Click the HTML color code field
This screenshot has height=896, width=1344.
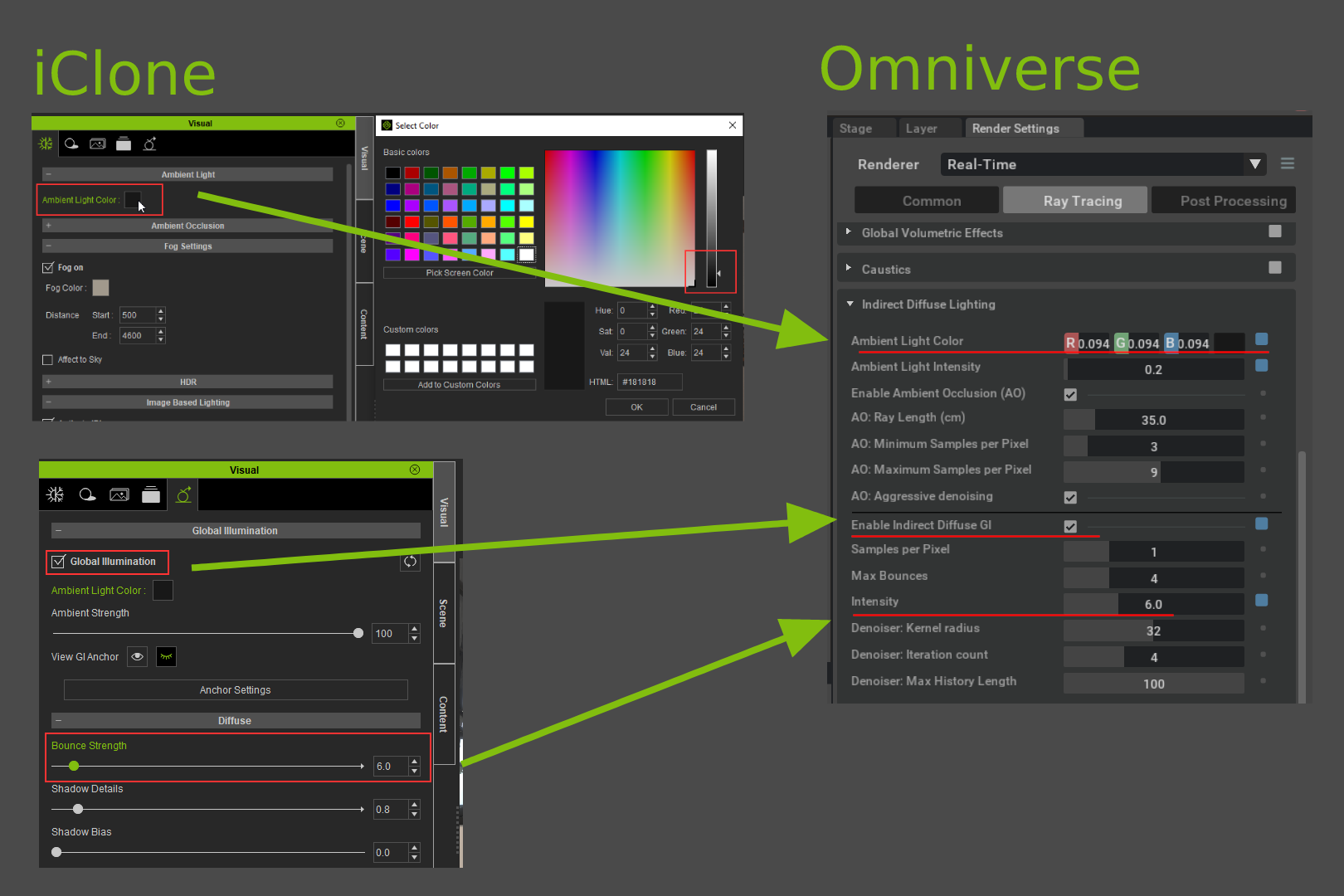coord(650,382)
